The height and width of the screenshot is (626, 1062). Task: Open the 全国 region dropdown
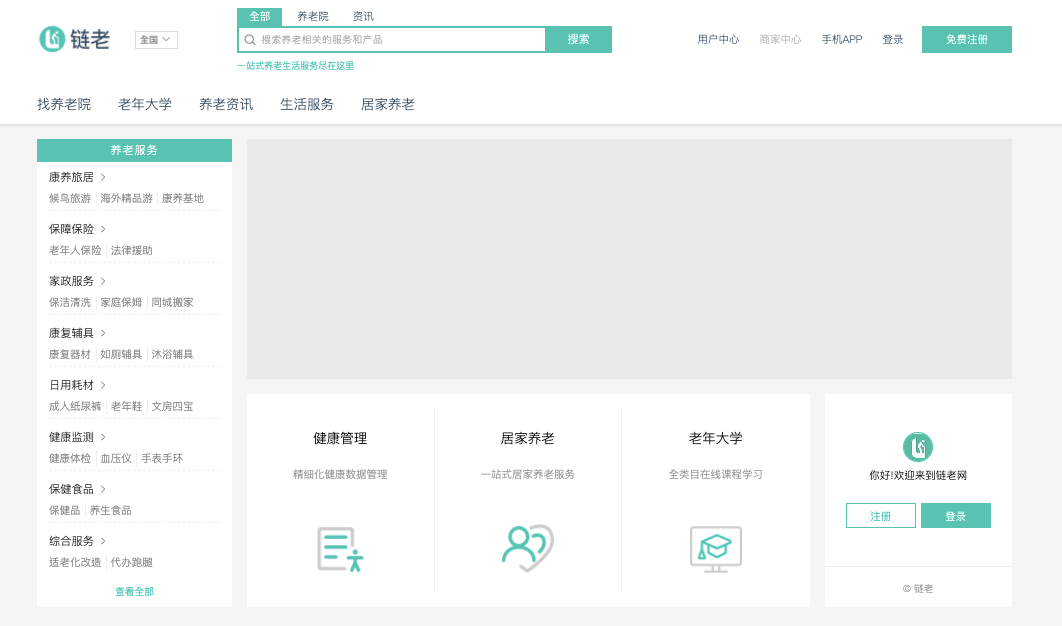click(x=155, y=38)
